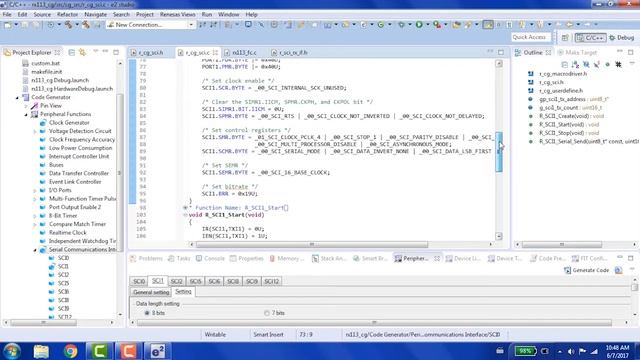Click the editor vertical scrollbar thumb
This screenshot has width=640, height=360.
click(x=499, y=152)
